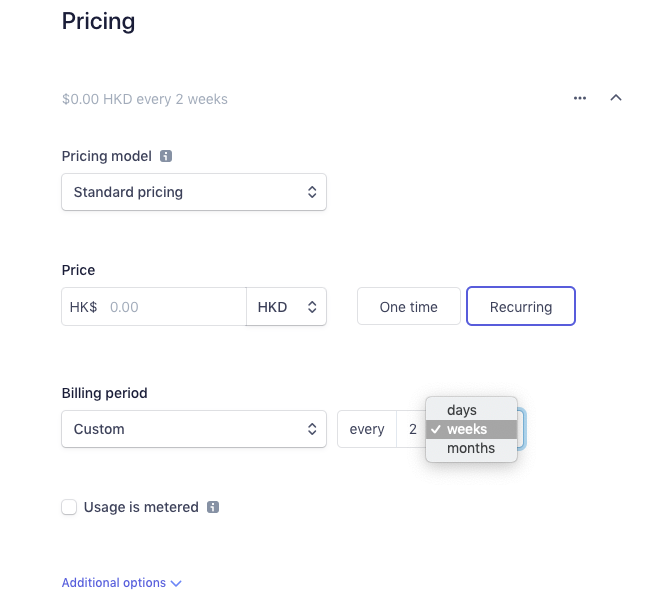Viewport: 653px width, 611px height.
Task: Click the info icon beside Pricing model
Action: 166,156
